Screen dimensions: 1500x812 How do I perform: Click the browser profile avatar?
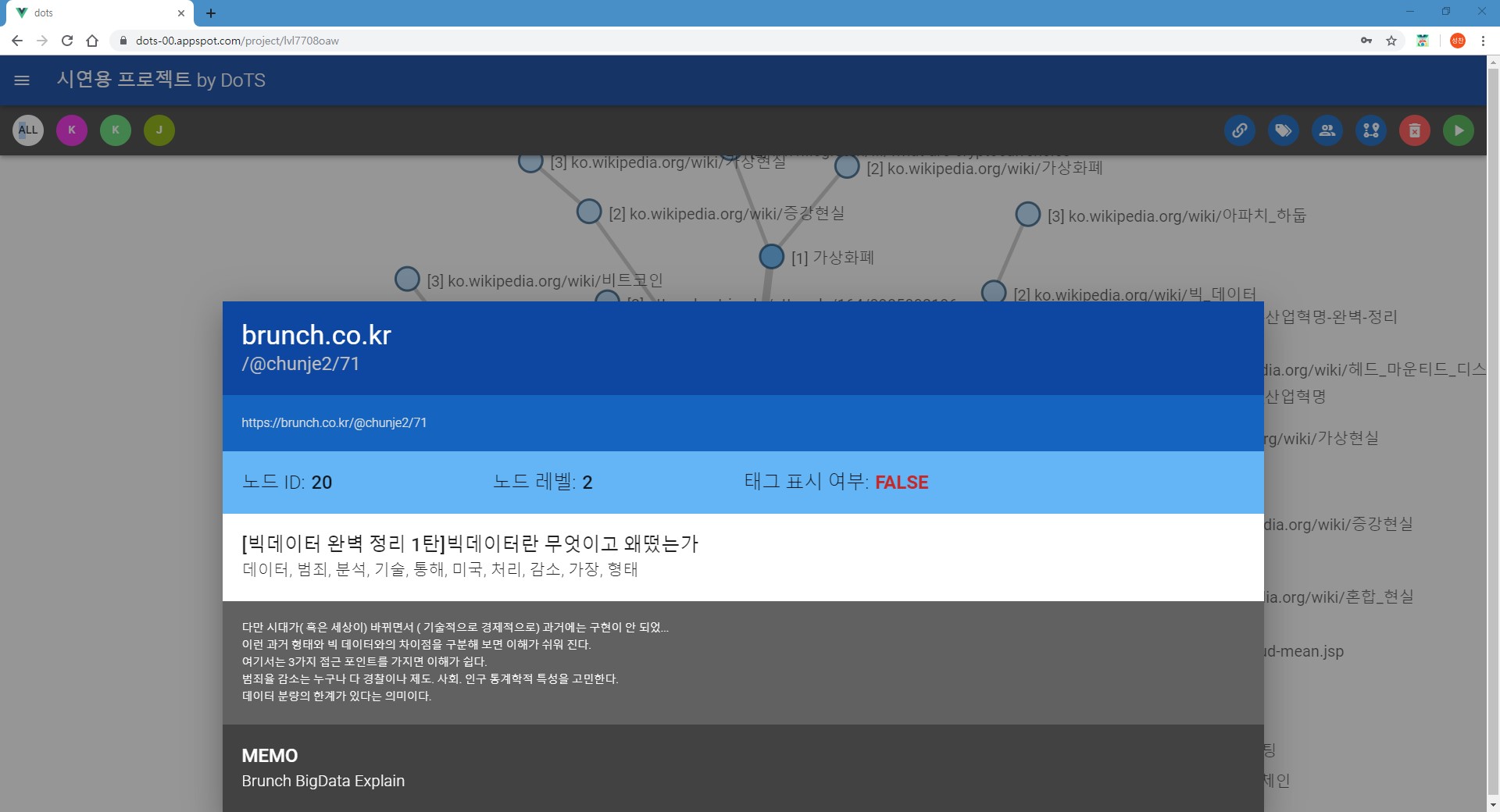1458,41
